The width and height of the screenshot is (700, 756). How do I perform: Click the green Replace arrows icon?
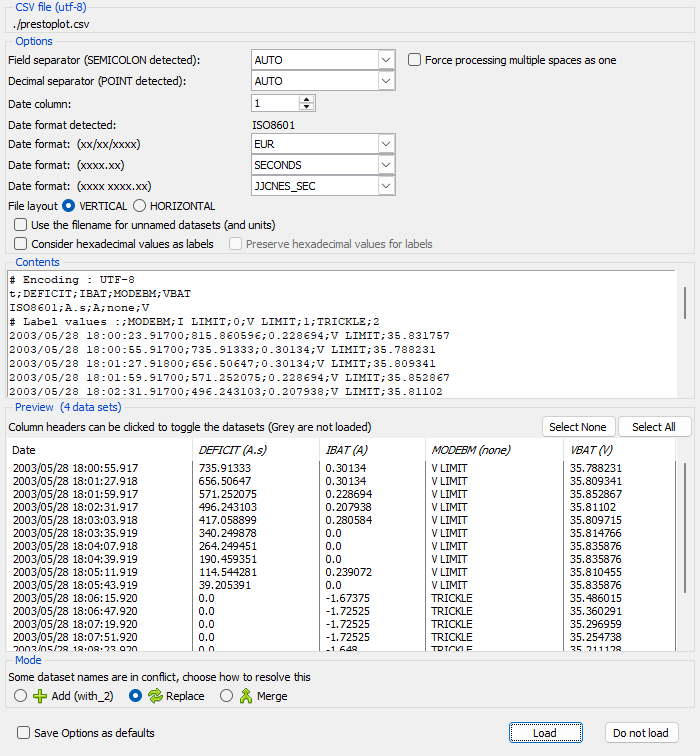click(x=155, y=696)
